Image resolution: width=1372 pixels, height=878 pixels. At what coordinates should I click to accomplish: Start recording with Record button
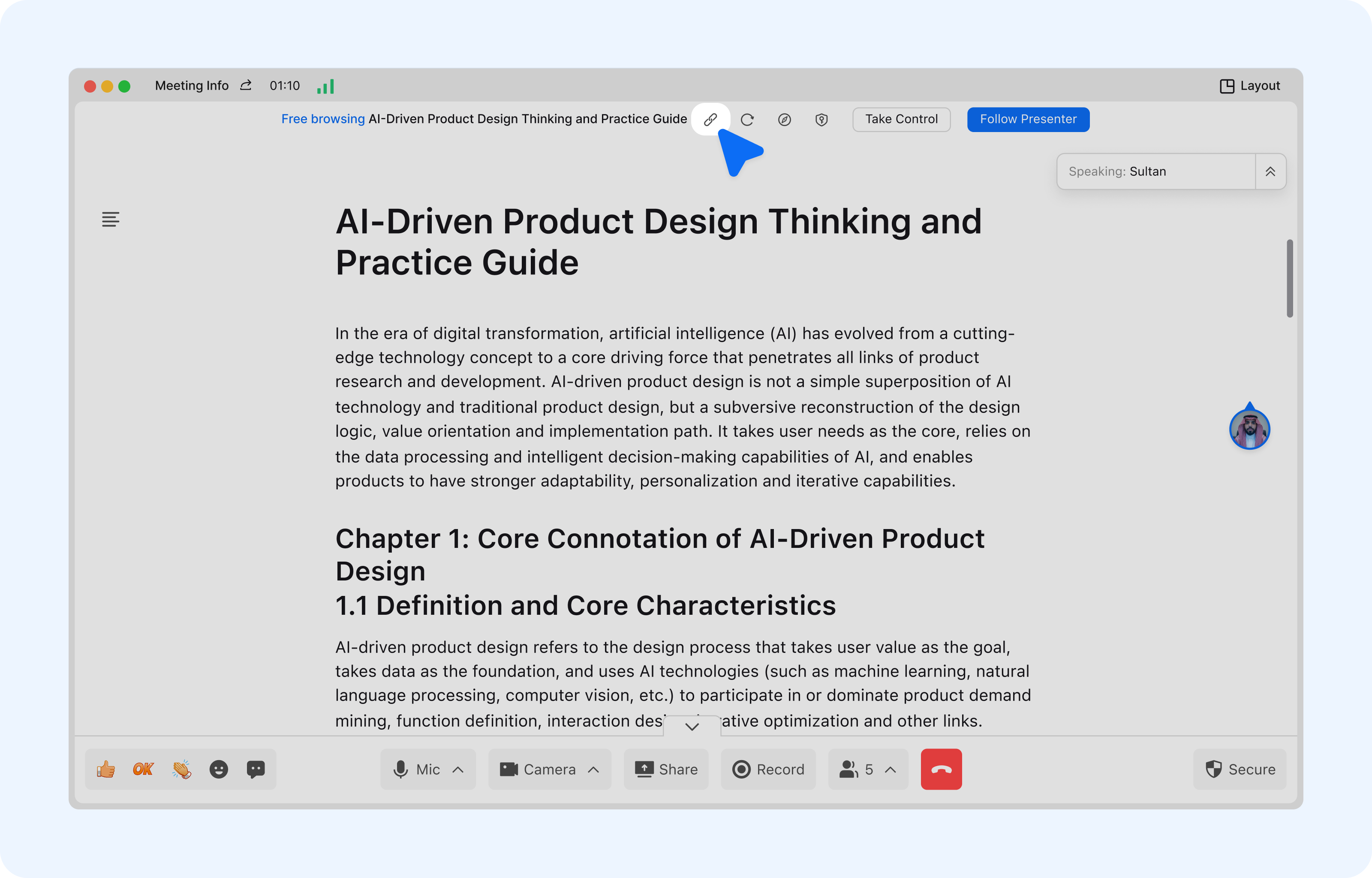tap(768, 769)
